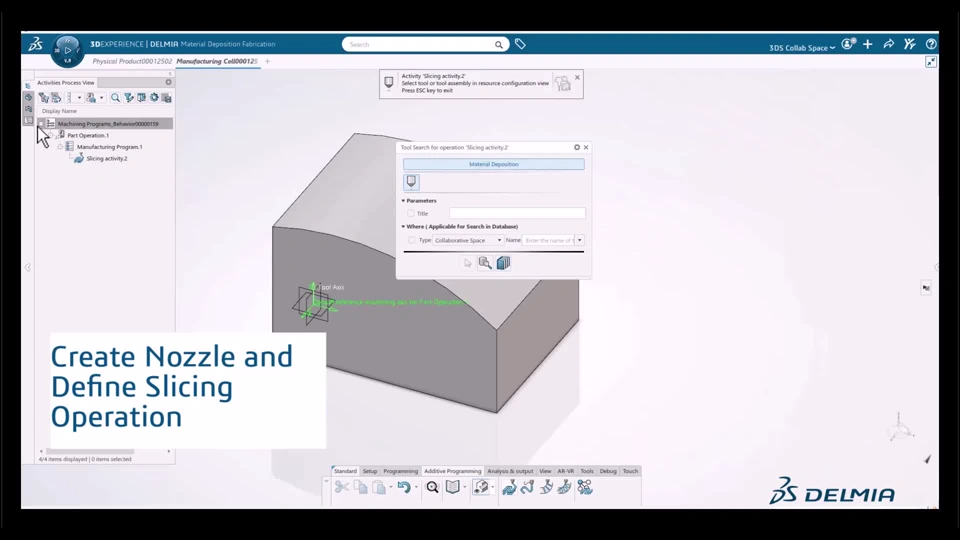Viewport: 960px width, 540px height.
Task: Add a new tab with the plus button
Action: click(267, 61)
